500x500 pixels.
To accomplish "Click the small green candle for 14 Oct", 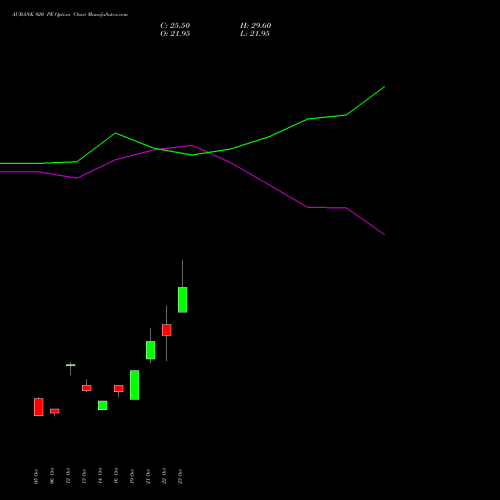I will (x=102, y=405).
